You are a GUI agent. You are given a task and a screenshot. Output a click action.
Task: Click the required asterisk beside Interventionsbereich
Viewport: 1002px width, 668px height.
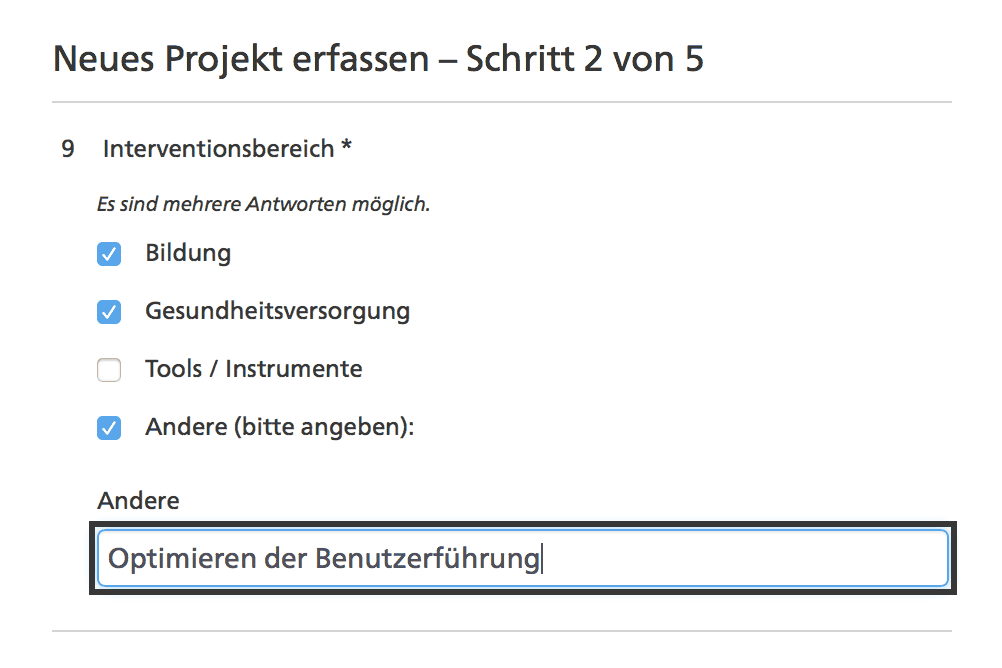[x=346, y=148]
